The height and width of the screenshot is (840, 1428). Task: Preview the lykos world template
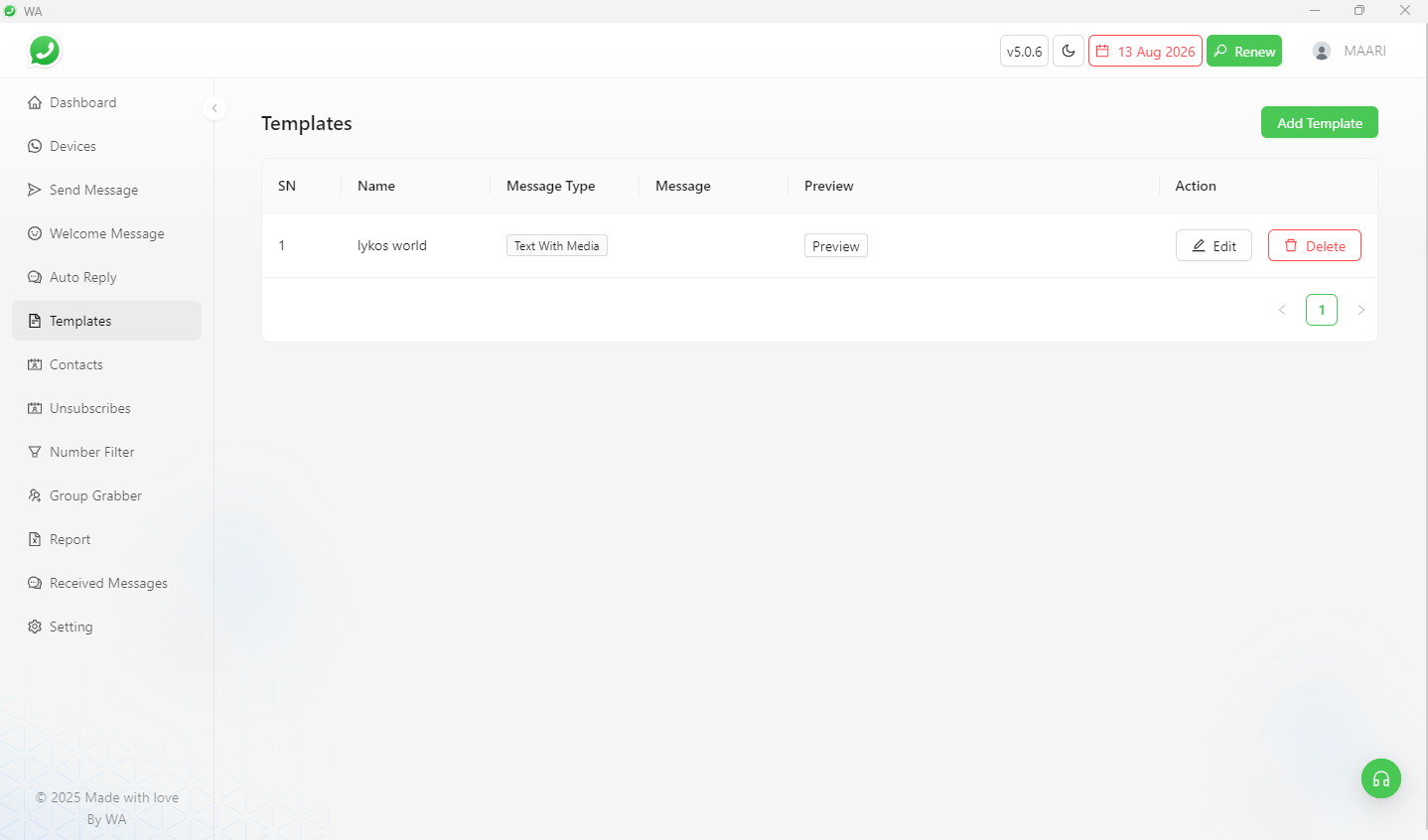tap(835, 246)
